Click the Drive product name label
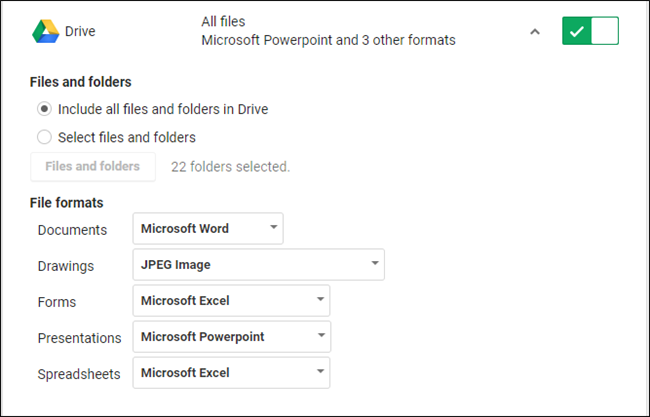This screenshot has height=417, width=650. click(x=80, y=31)
